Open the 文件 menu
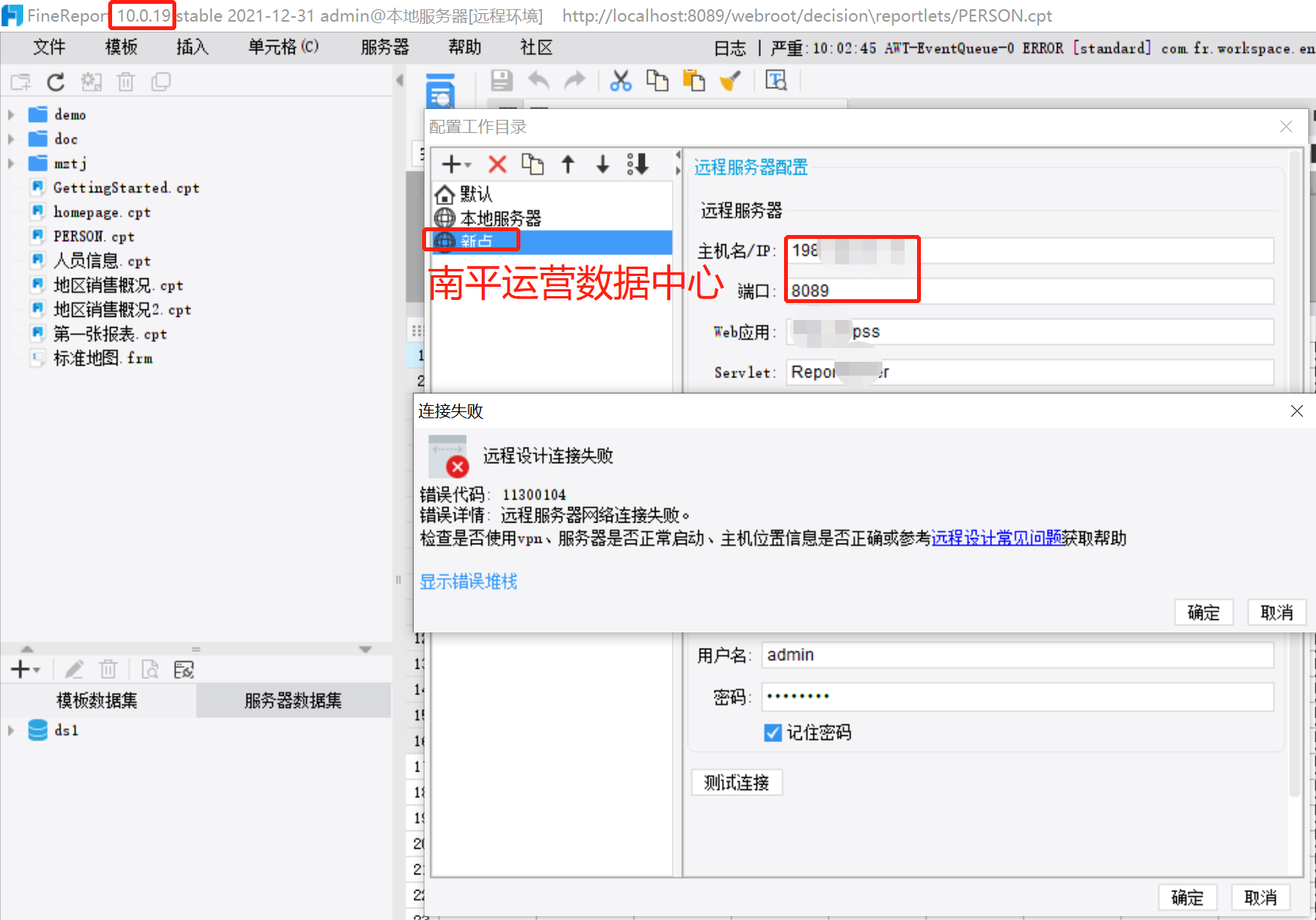1316x920 pixels. (49, 48)
